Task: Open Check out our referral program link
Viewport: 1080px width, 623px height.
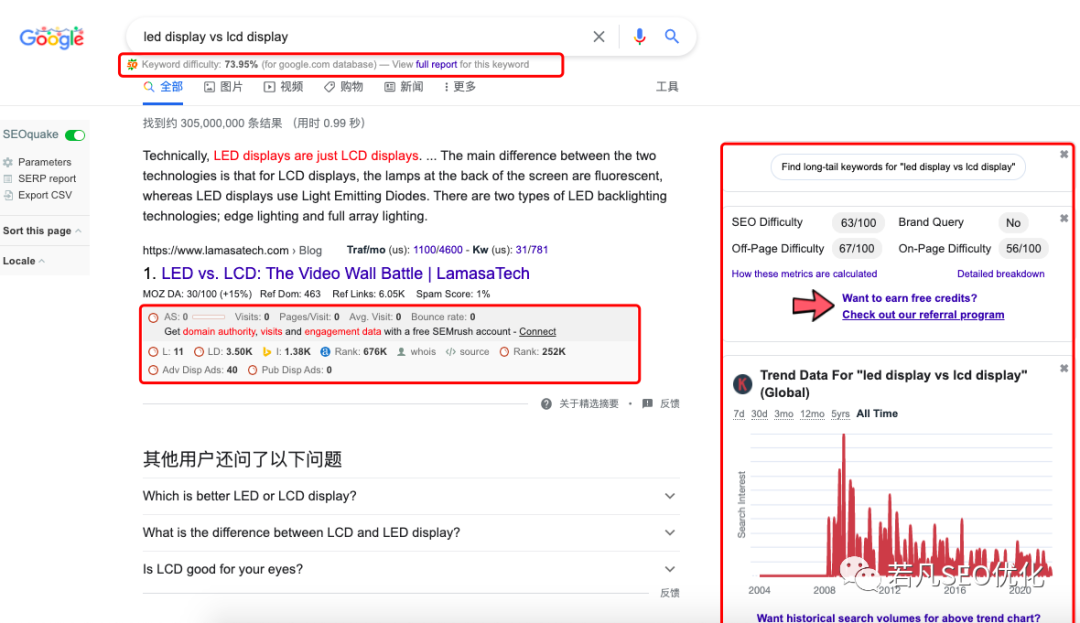Action: click(x=923, y=315)
